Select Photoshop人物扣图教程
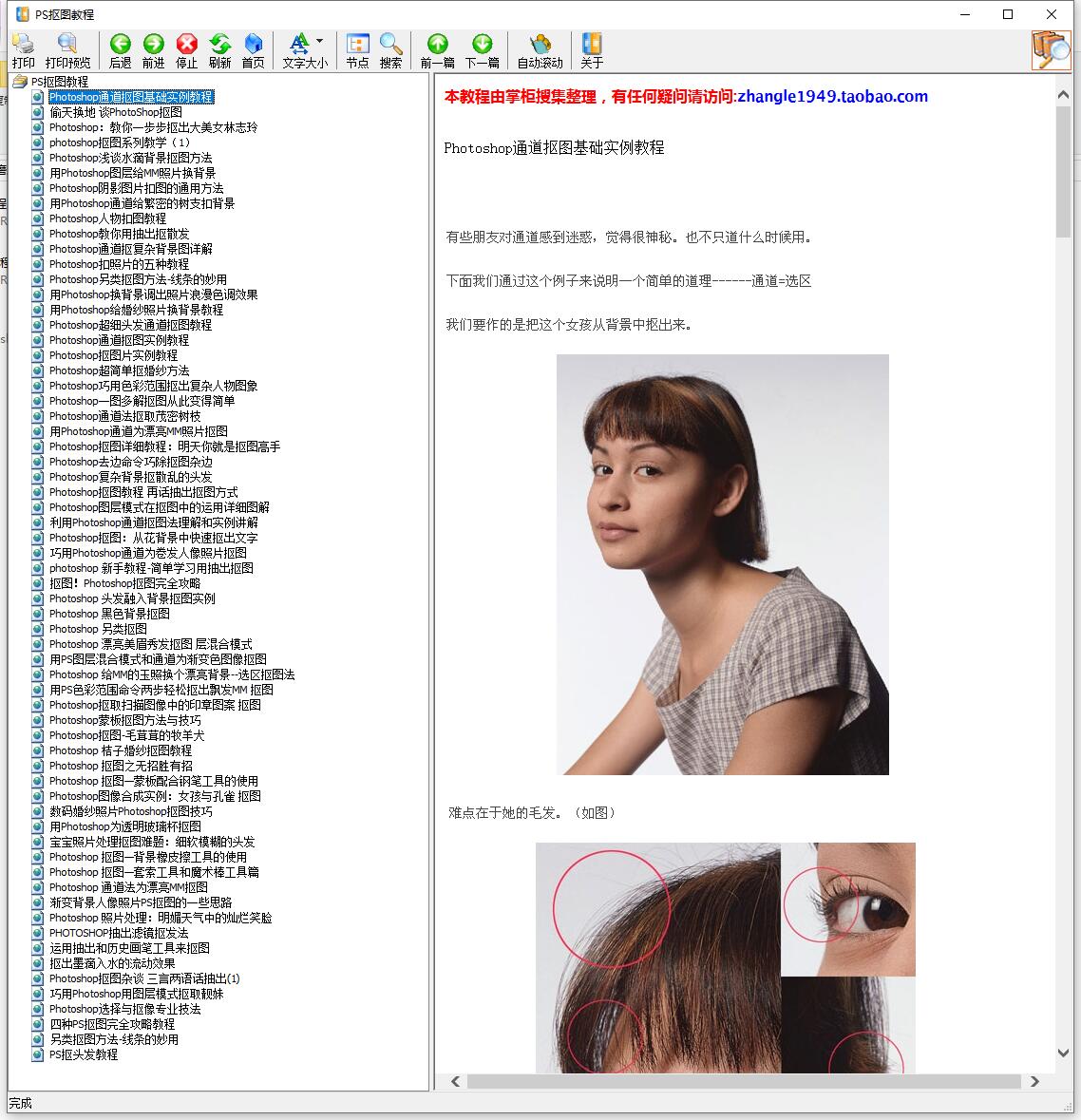1081x1120 pixels. click(x=107, y=218)
